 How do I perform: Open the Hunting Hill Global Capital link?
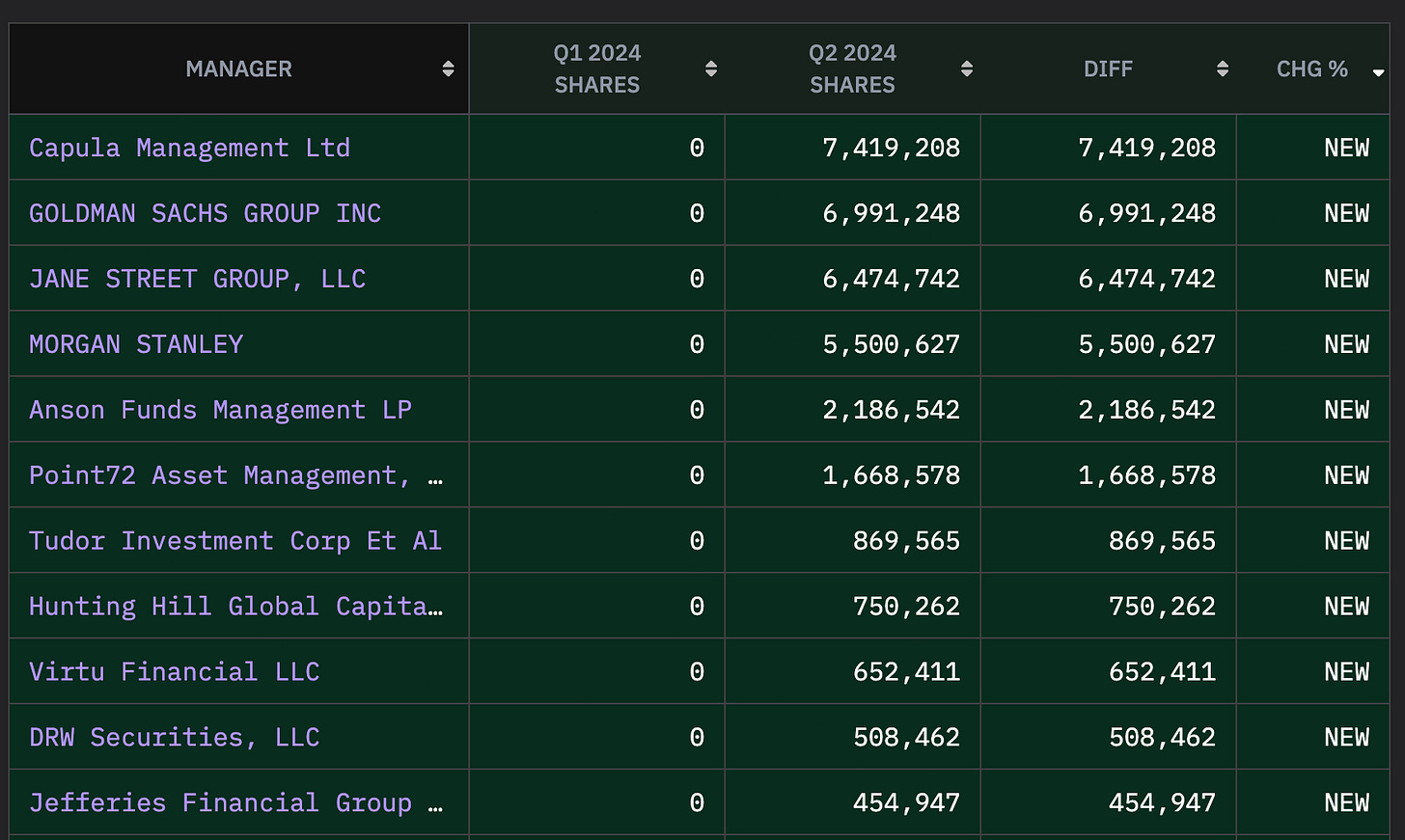(x=235, y=607)
